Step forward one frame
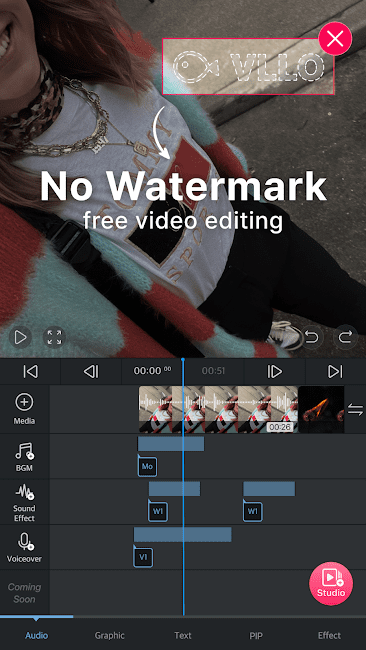This screenshot has width=366, height=650. click(274, 371)
